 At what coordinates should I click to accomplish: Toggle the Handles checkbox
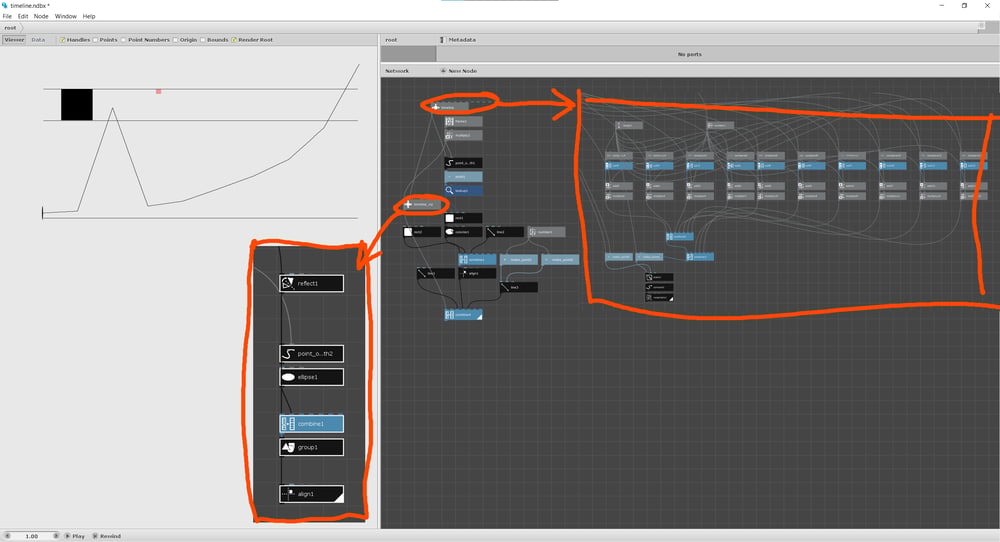coord(62,40)
